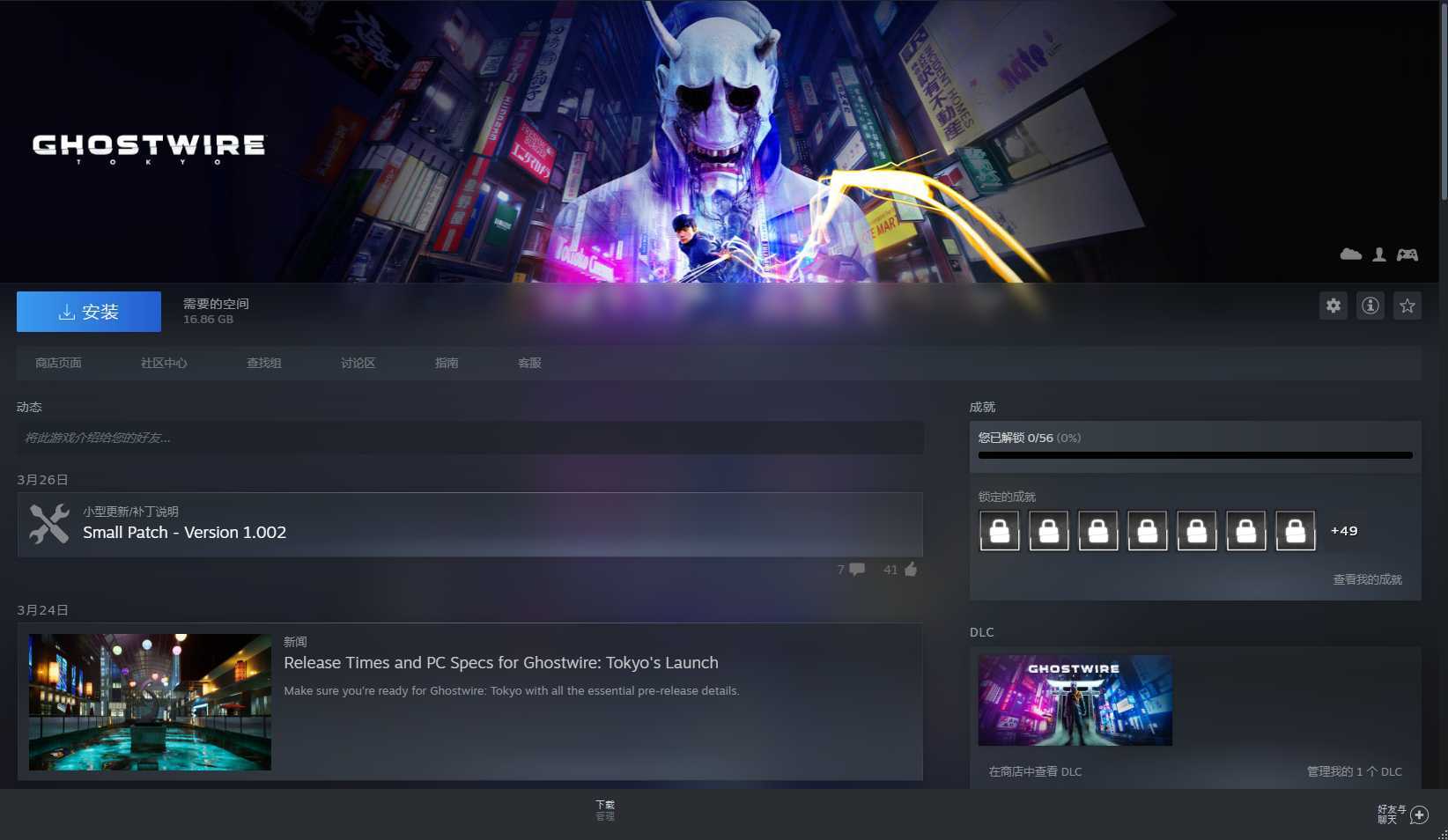Open the game info icon

[1370, 306]
